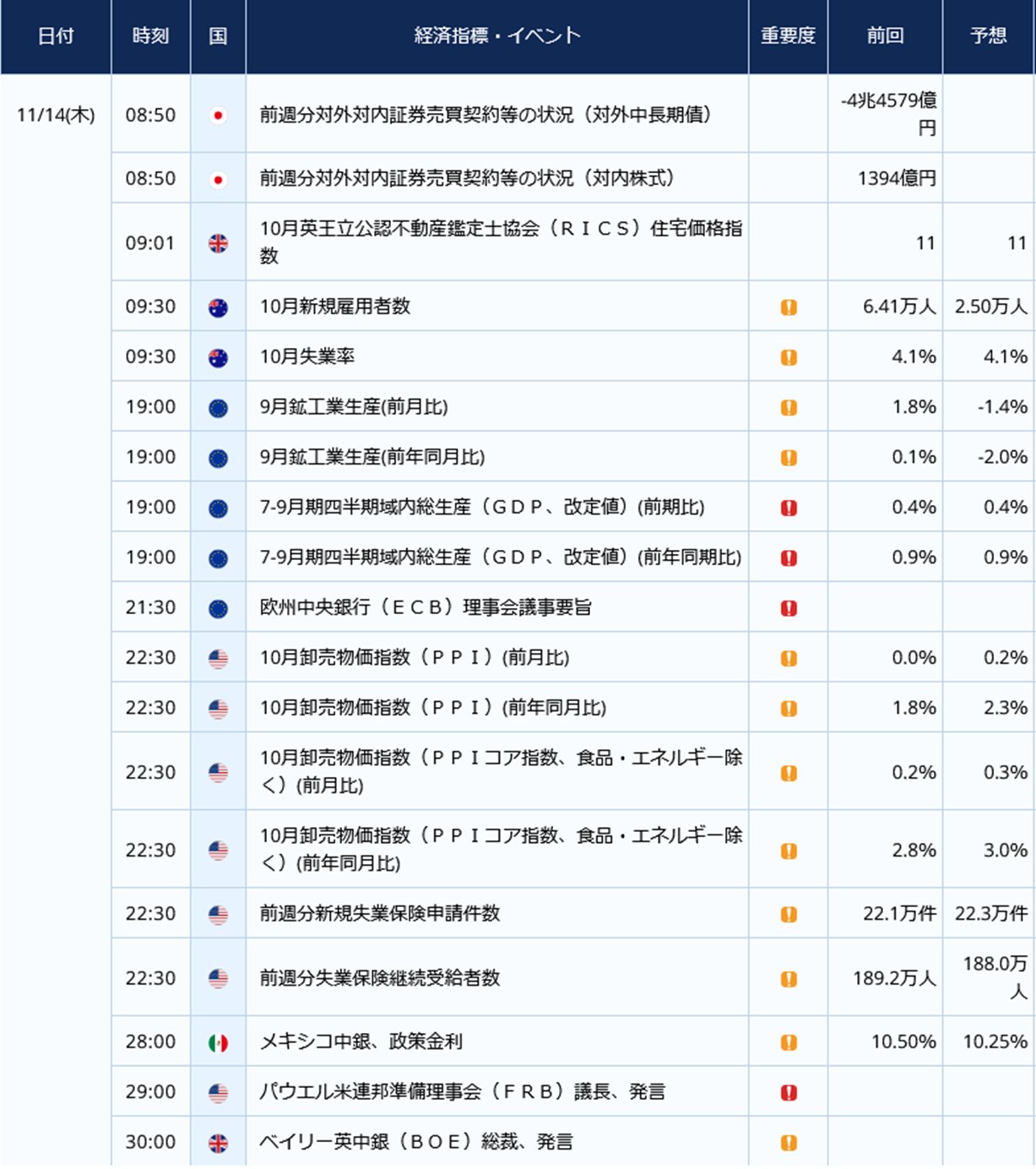Click forecast value 2.50万人

tap(991, 307)
